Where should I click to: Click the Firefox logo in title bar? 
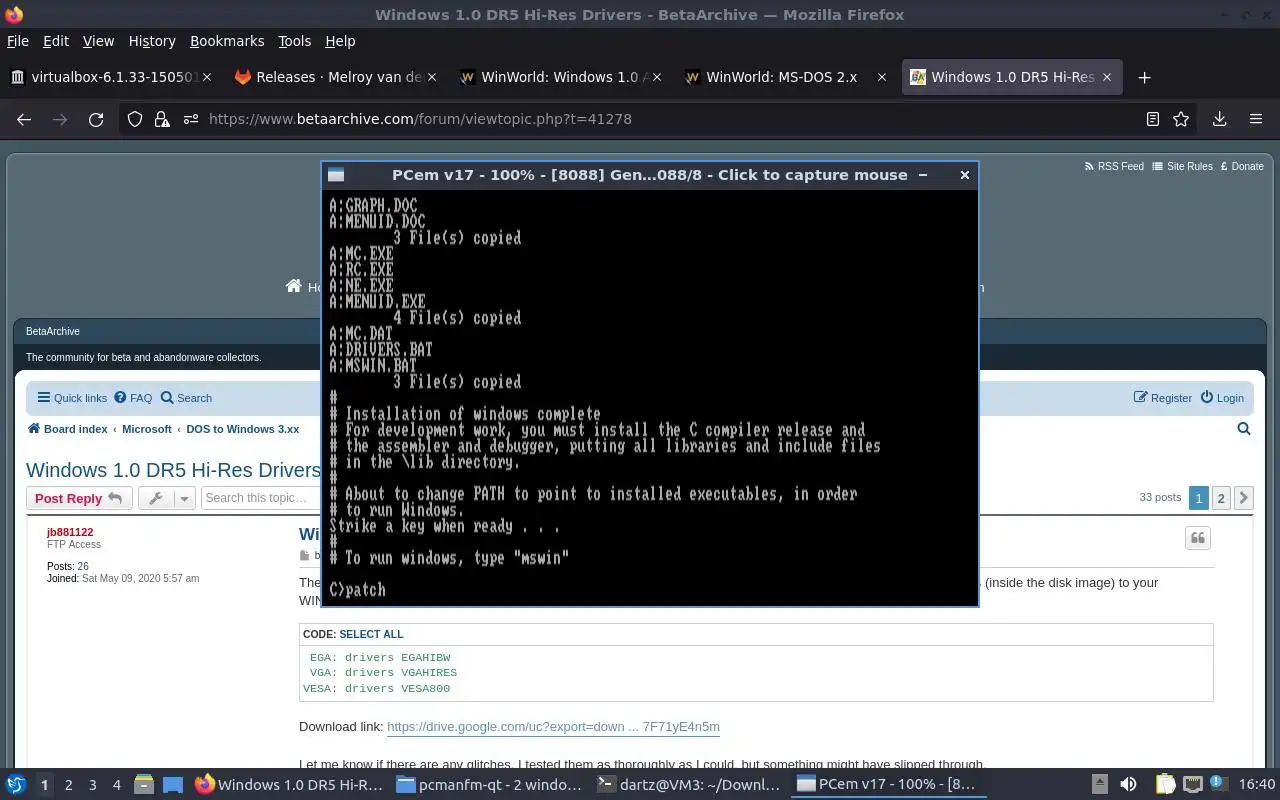point(14,14)
